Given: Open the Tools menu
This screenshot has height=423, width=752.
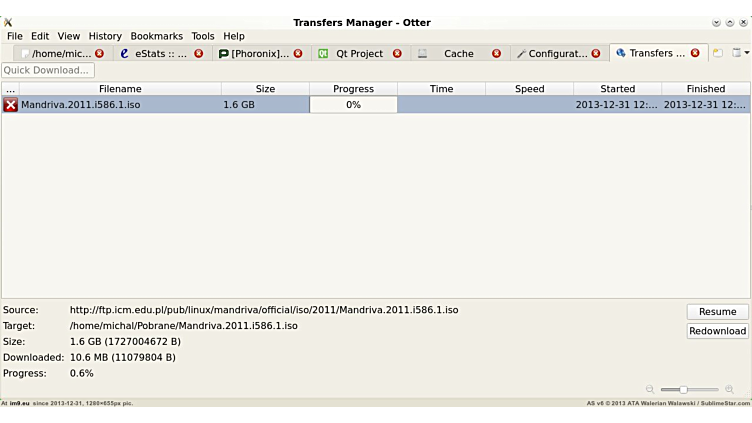Looking at the screenshot, I should [x=203, y=36].
